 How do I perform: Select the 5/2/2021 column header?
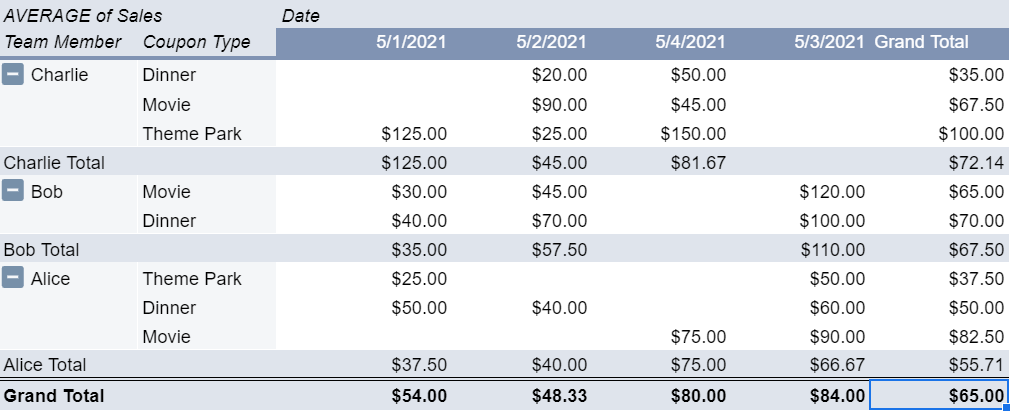[x=551, y=43]
